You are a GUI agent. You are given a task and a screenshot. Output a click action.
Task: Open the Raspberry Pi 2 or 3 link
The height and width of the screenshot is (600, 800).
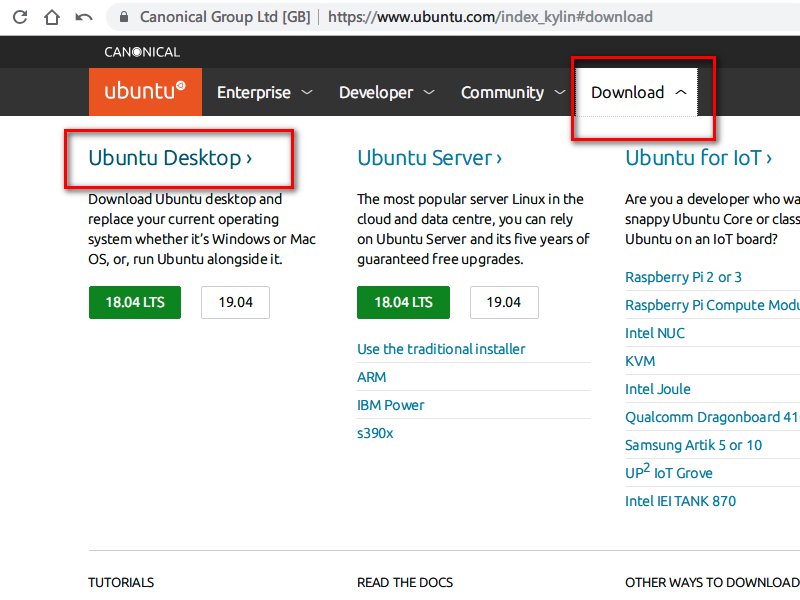683,277
